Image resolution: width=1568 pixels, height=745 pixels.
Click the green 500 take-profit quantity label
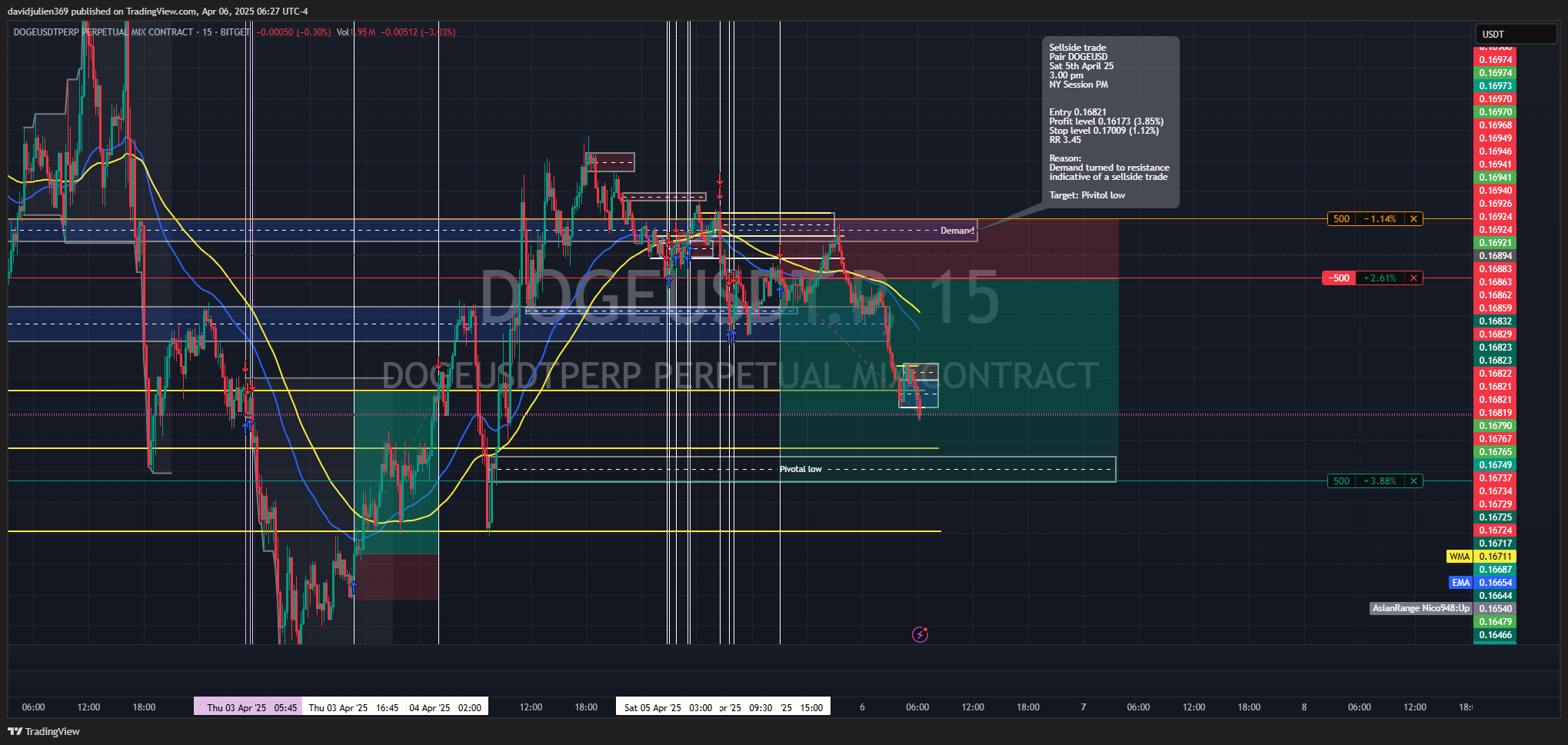pos(1341,481)
